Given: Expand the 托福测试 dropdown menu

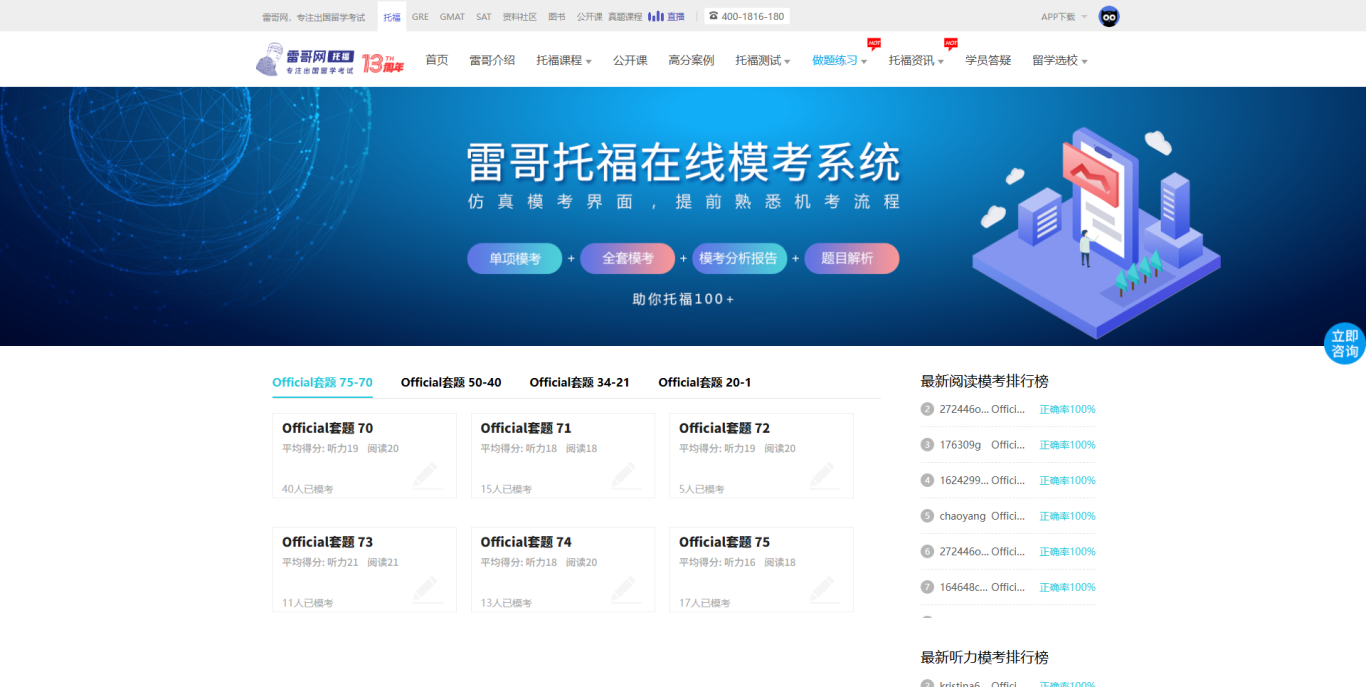Looking at the screenshot, I should (x=762, y=61).
